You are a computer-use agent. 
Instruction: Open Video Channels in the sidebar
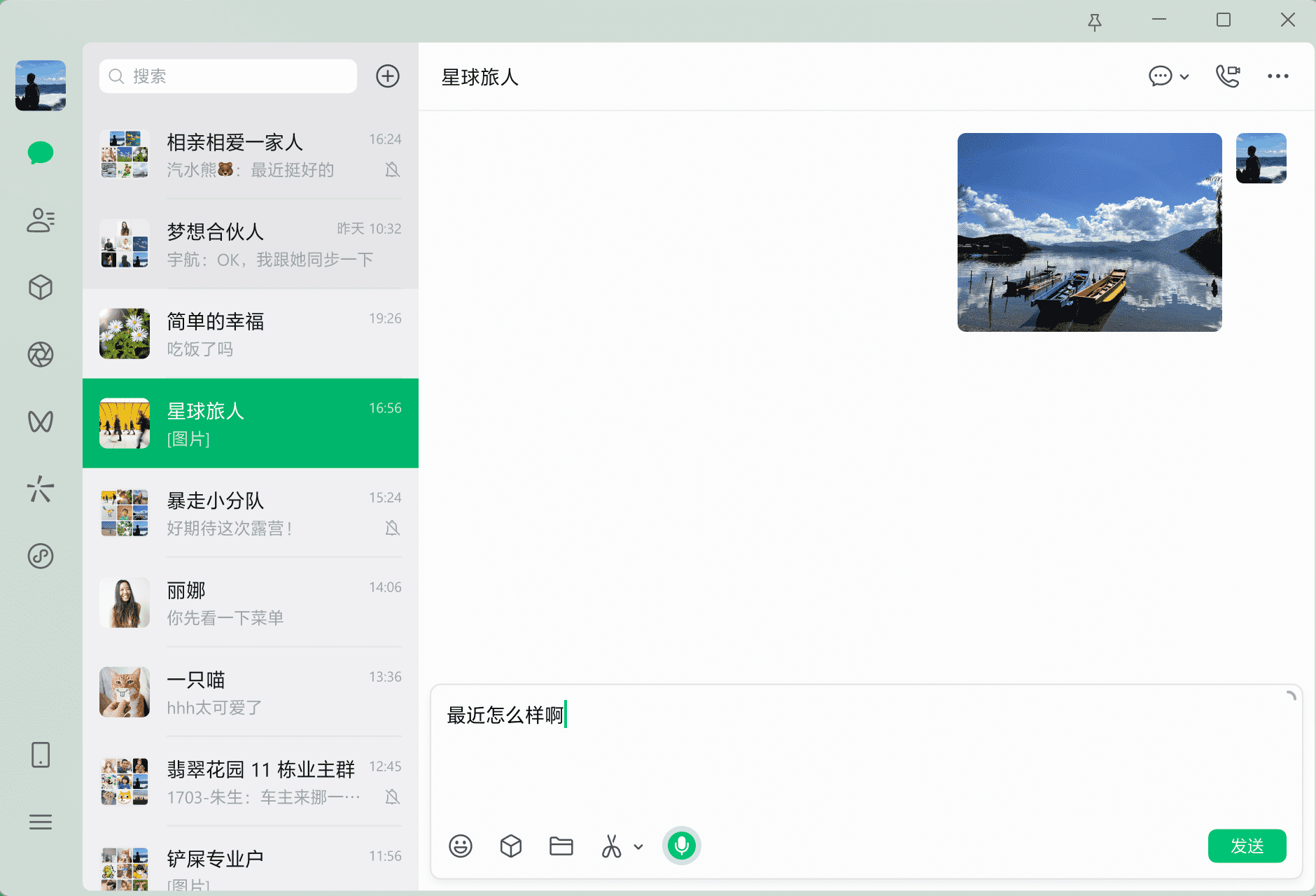point(41,421)
